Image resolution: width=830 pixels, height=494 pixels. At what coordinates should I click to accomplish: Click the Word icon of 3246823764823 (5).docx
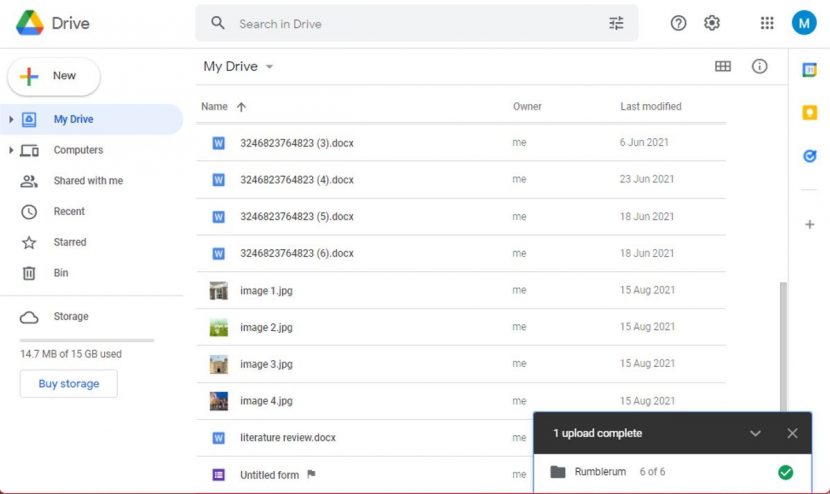click(x=218, y=217)
